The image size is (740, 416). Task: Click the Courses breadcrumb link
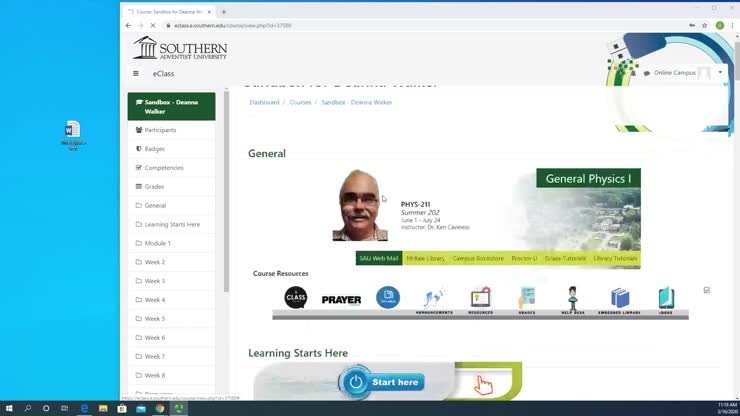300,102
